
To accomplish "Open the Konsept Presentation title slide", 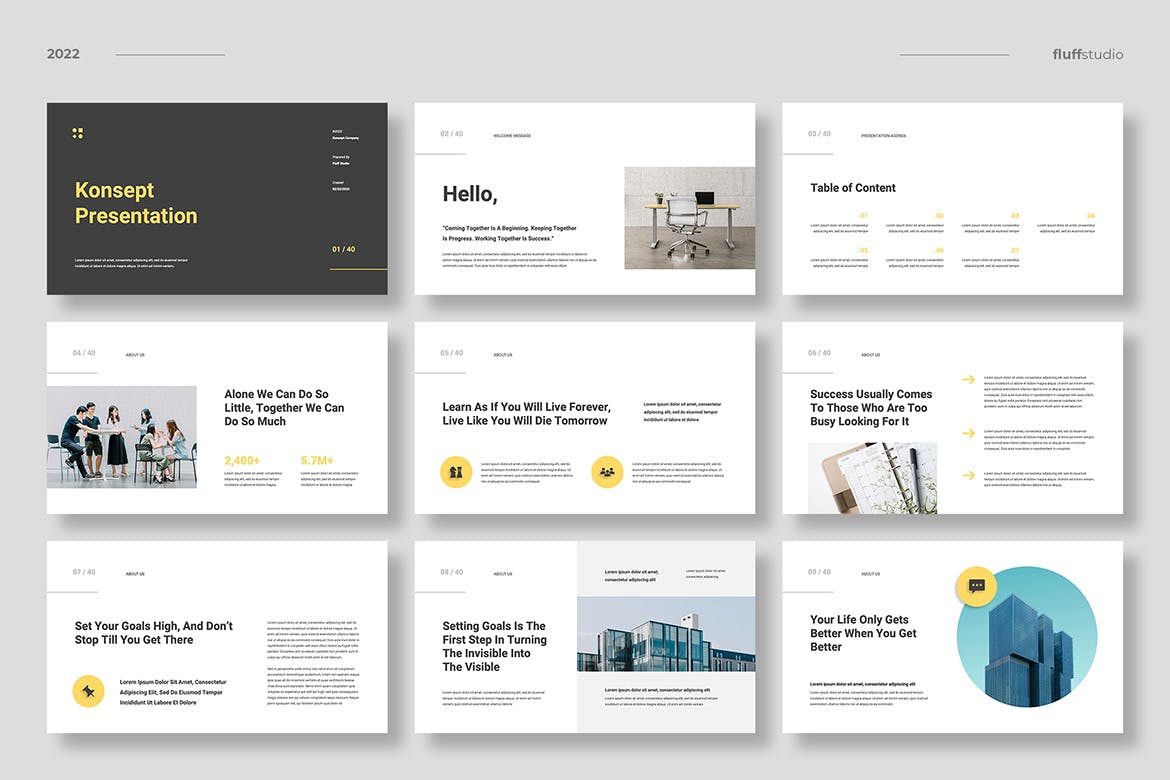I will pos(217,199).
